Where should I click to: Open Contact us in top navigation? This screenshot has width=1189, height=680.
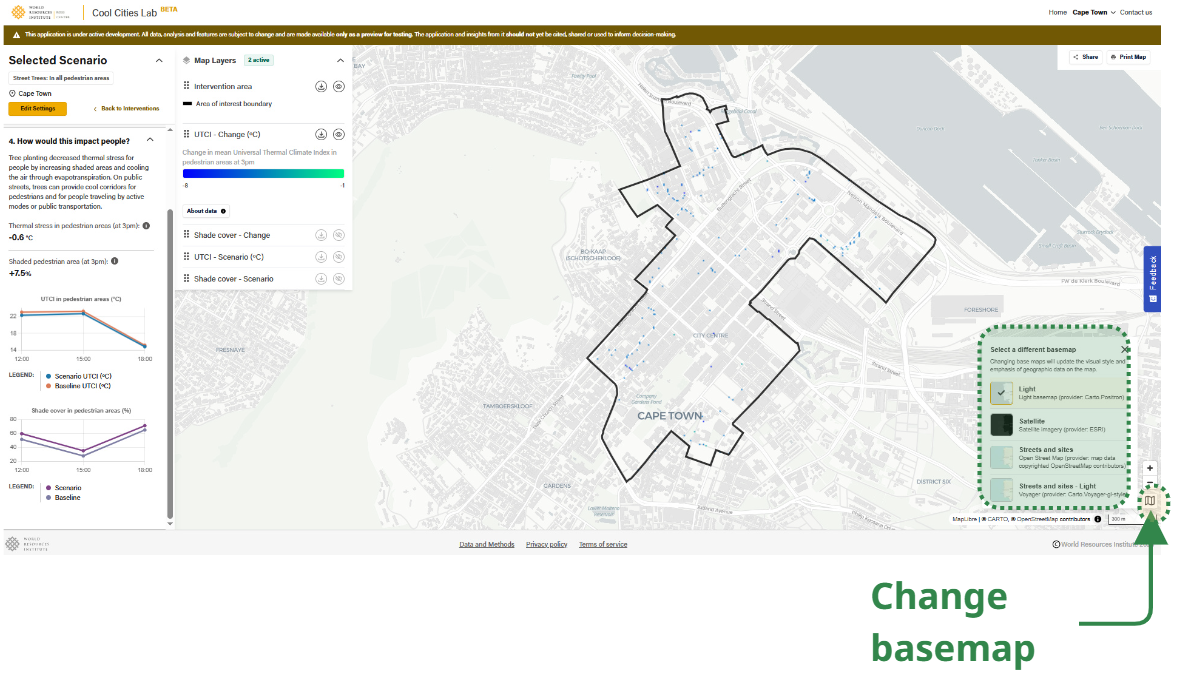tap(1136, 12)
